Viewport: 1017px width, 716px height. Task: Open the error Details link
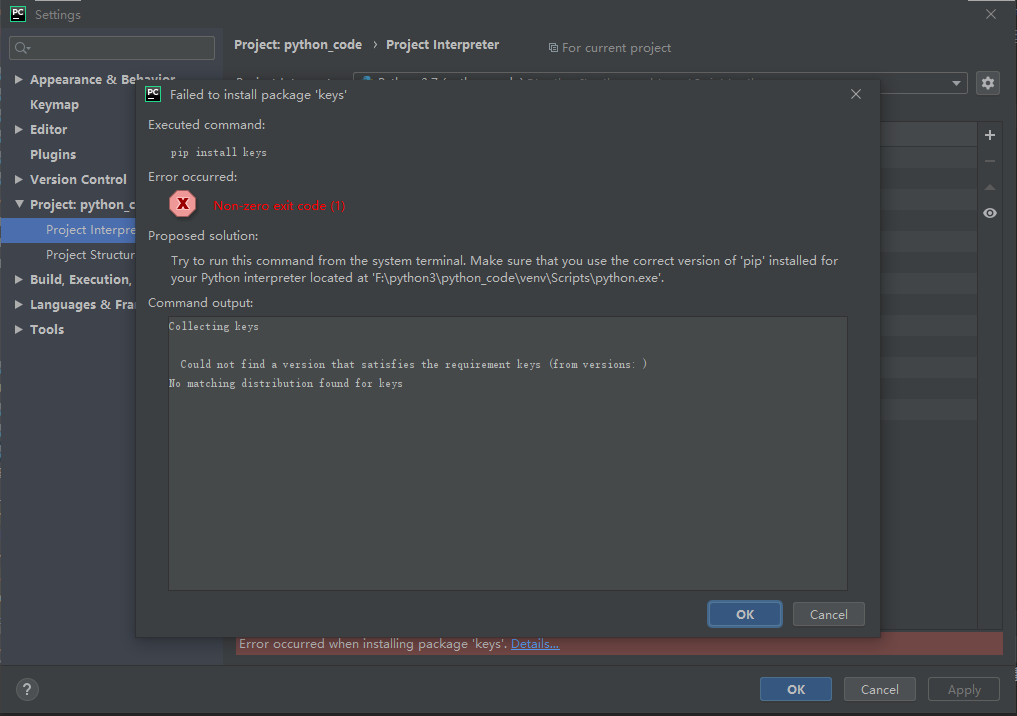[535, 644]
